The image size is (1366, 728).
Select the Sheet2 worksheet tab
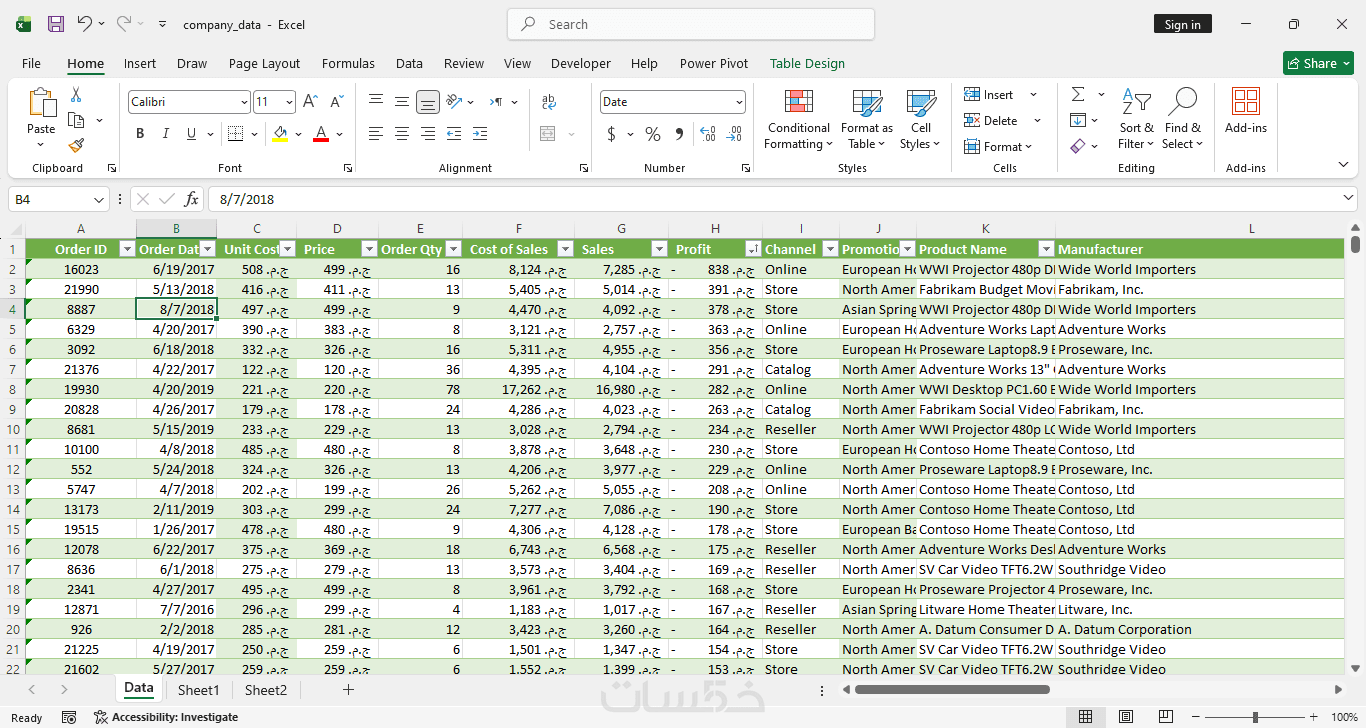pyautogui.click(x=266, y=690)
